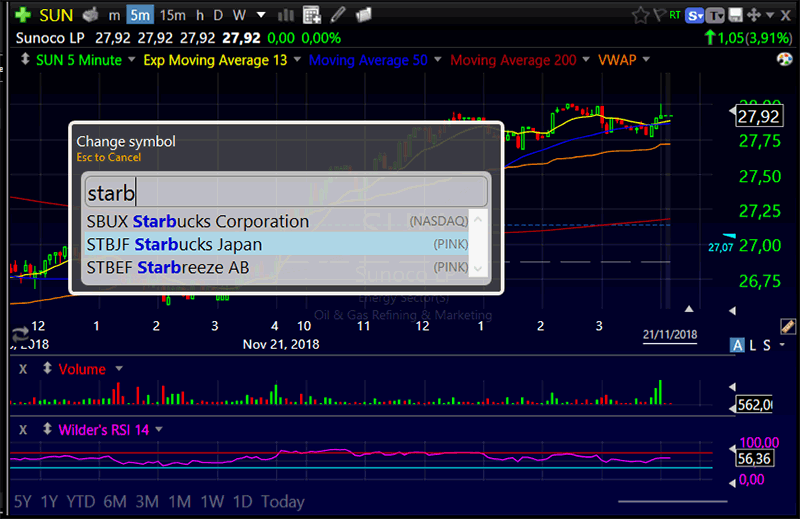800x519 pixels.
Task: Expand Moving Average 50 dropdown
Action: pos(438,60)
